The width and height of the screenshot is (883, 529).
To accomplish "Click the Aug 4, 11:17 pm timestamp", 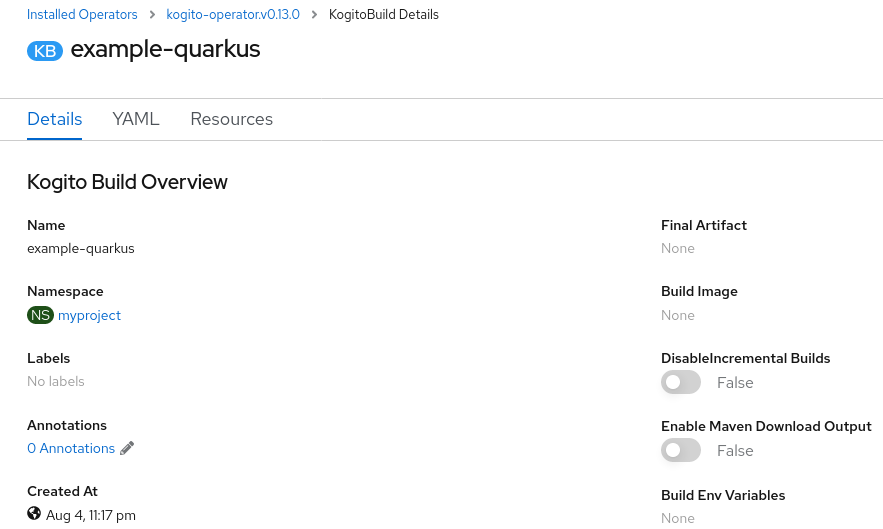I will tap(91, 515).
